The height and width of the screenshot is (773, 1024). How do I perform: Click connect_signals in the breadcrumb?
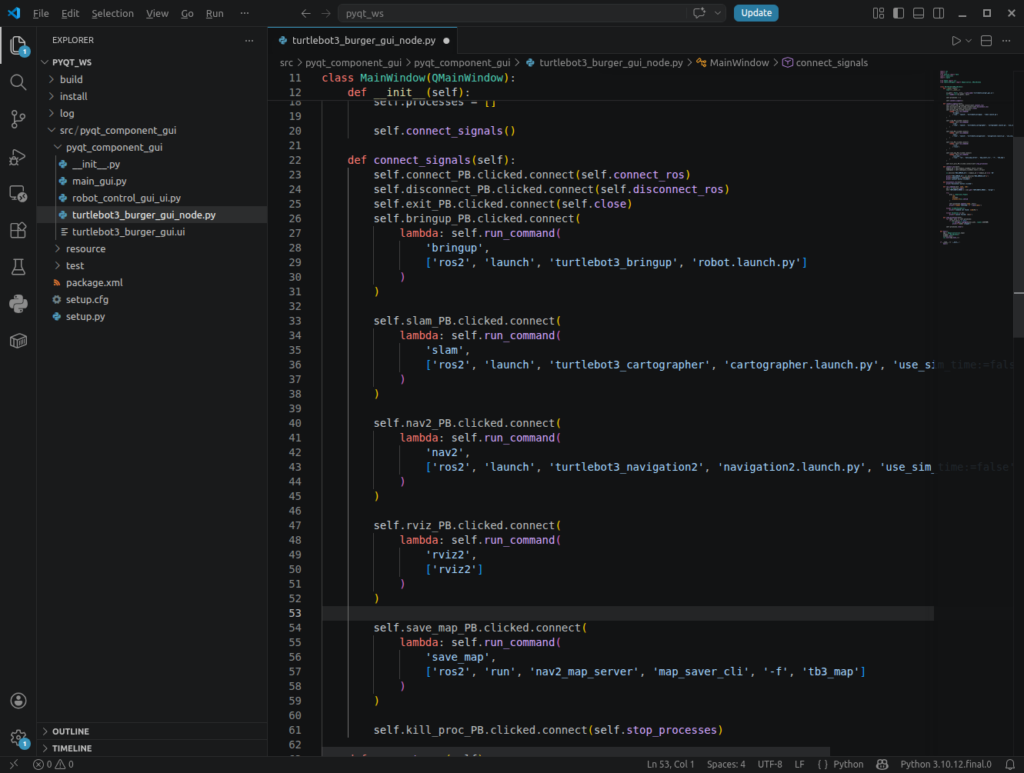coord(831,63)
